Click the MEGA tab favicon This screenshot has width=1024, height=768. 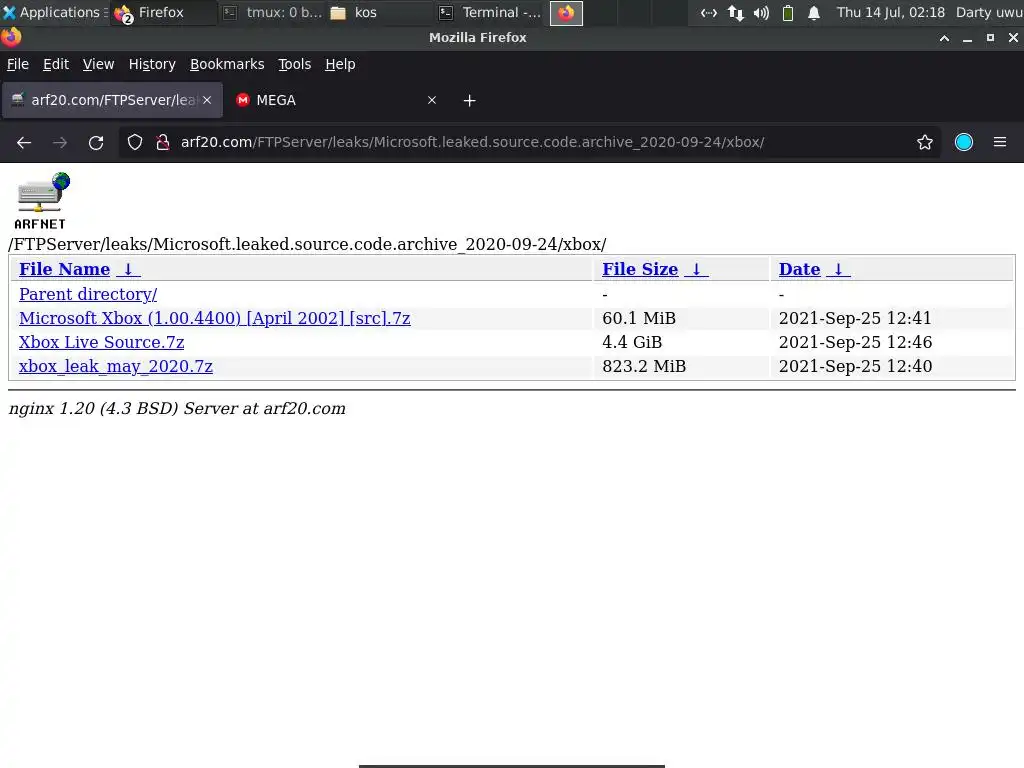pyautogui.click(x=242, y=100)
